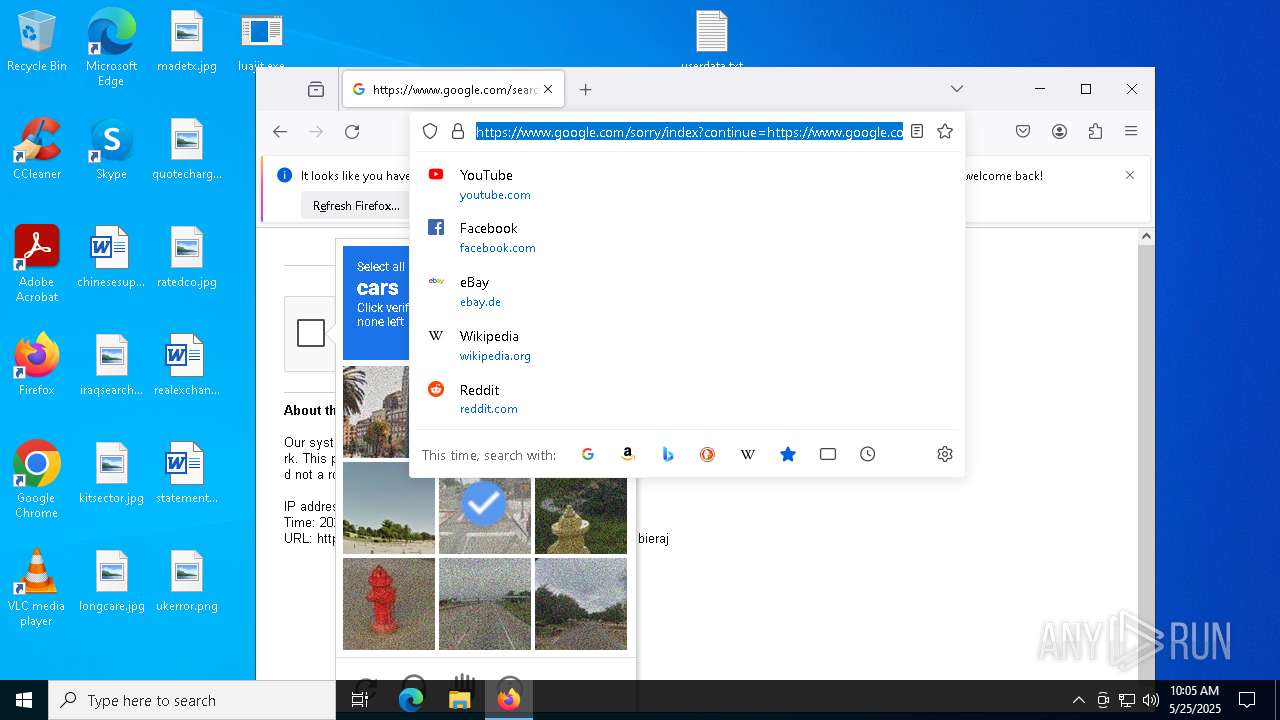Select the userdata.txt desktop file
The height and width of the screenshot is (720, 1280).
point(712,41)
